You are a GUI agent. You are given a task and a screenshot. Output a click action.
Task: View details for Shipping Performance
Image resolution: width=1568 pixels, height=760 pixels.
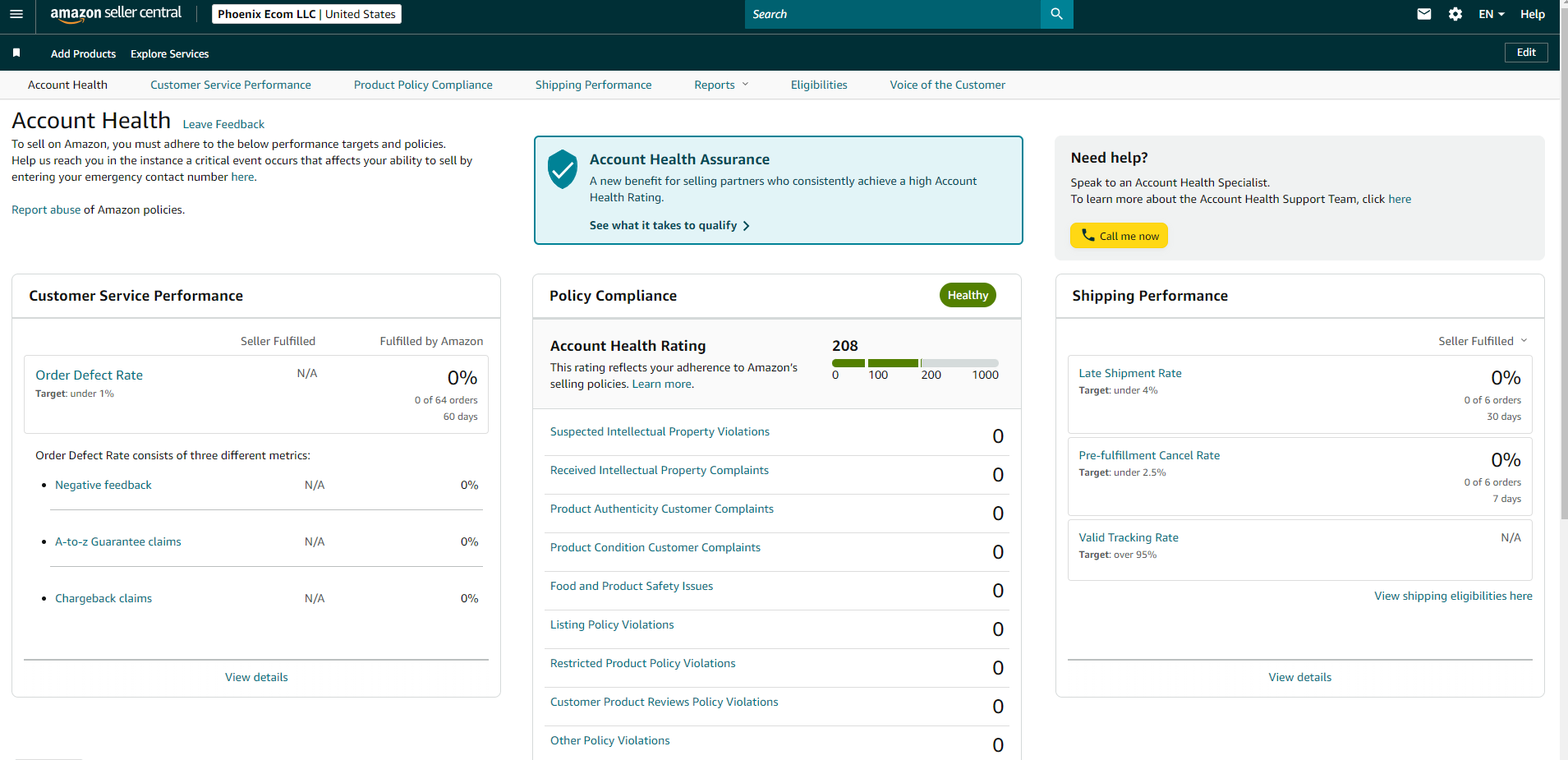1299,677
